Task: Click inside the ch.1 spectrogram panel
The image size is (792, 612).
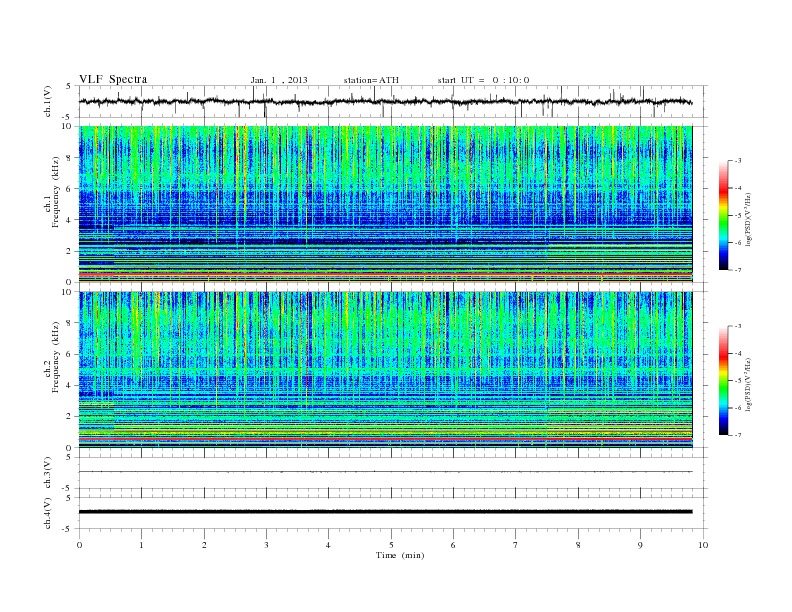Action: pyautogui.click(x=385, y=204)
